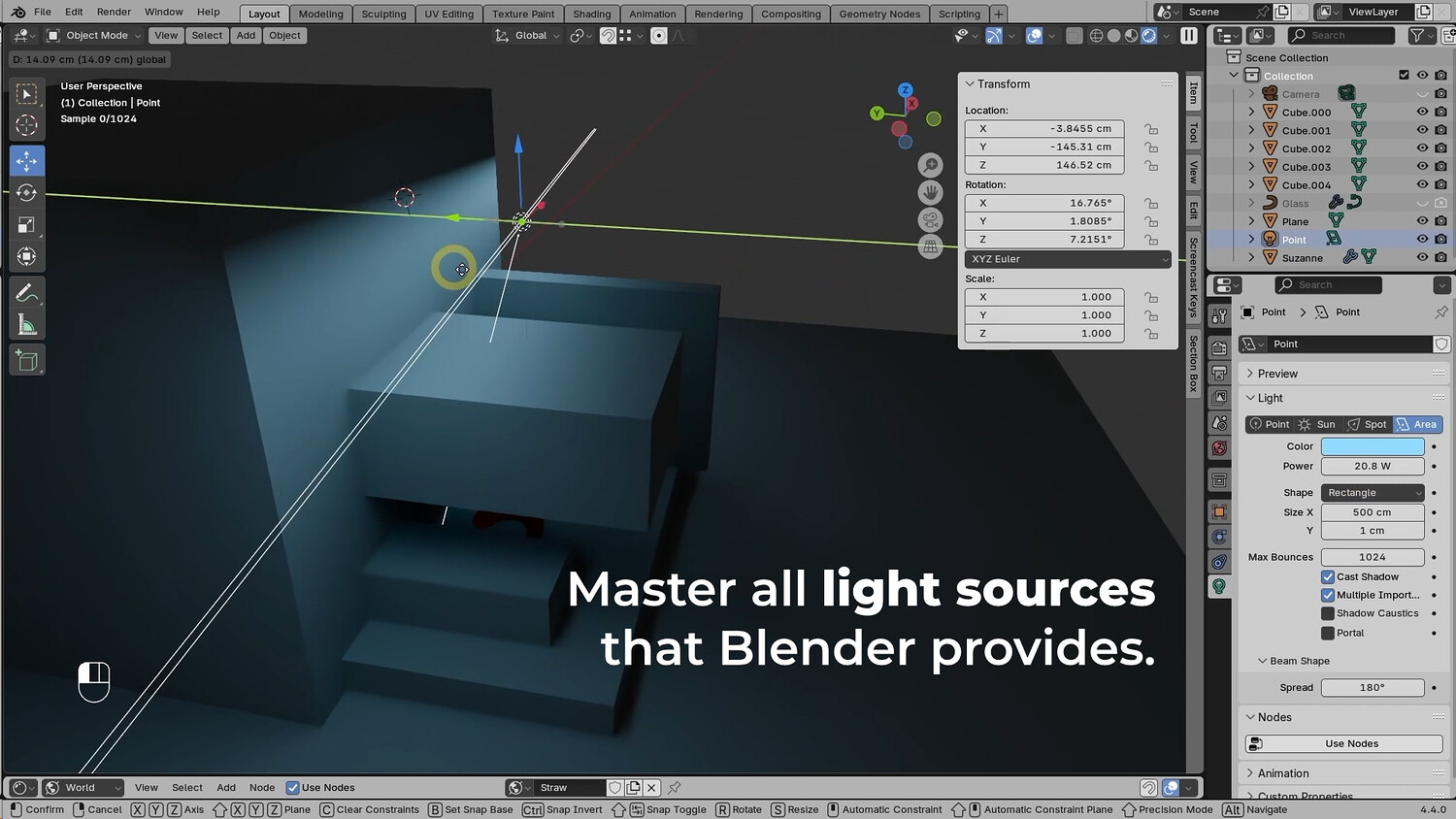This screenshot has height=819, width=1456.
Task: Click the Blender logo menu icon
Action: click(x=17, y=13)
